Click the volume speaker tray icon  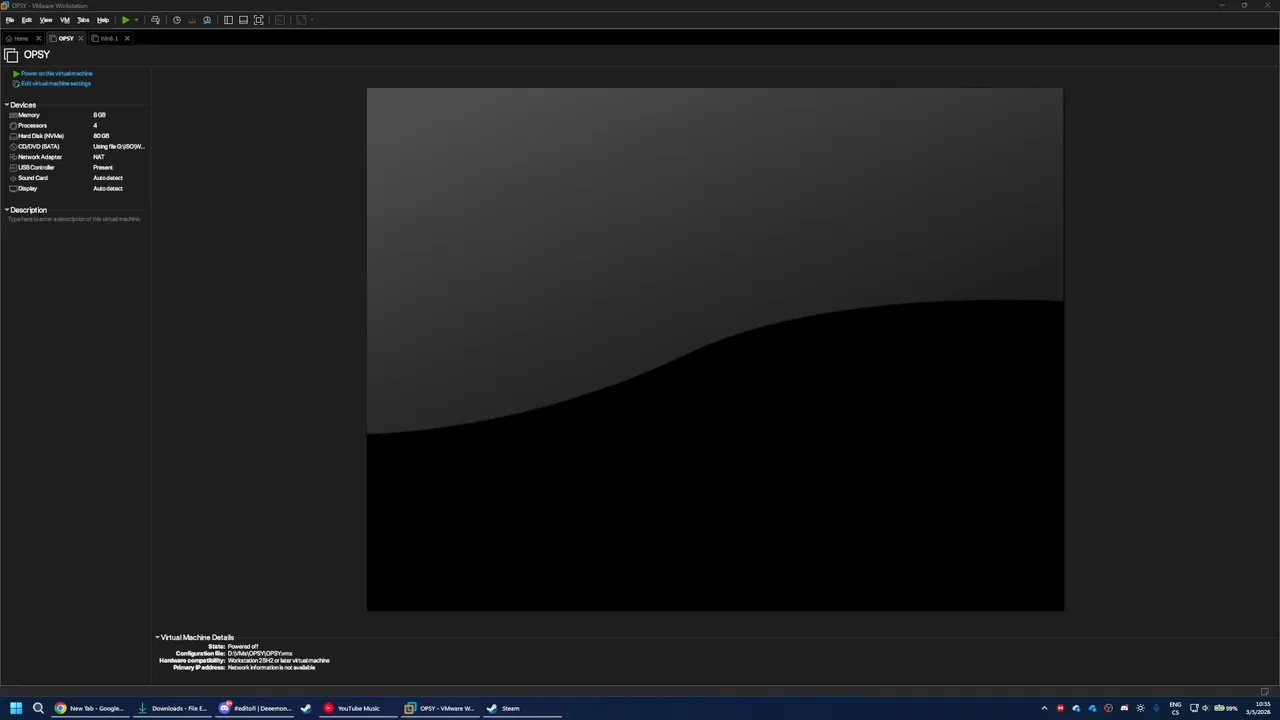pos(1205,708)
